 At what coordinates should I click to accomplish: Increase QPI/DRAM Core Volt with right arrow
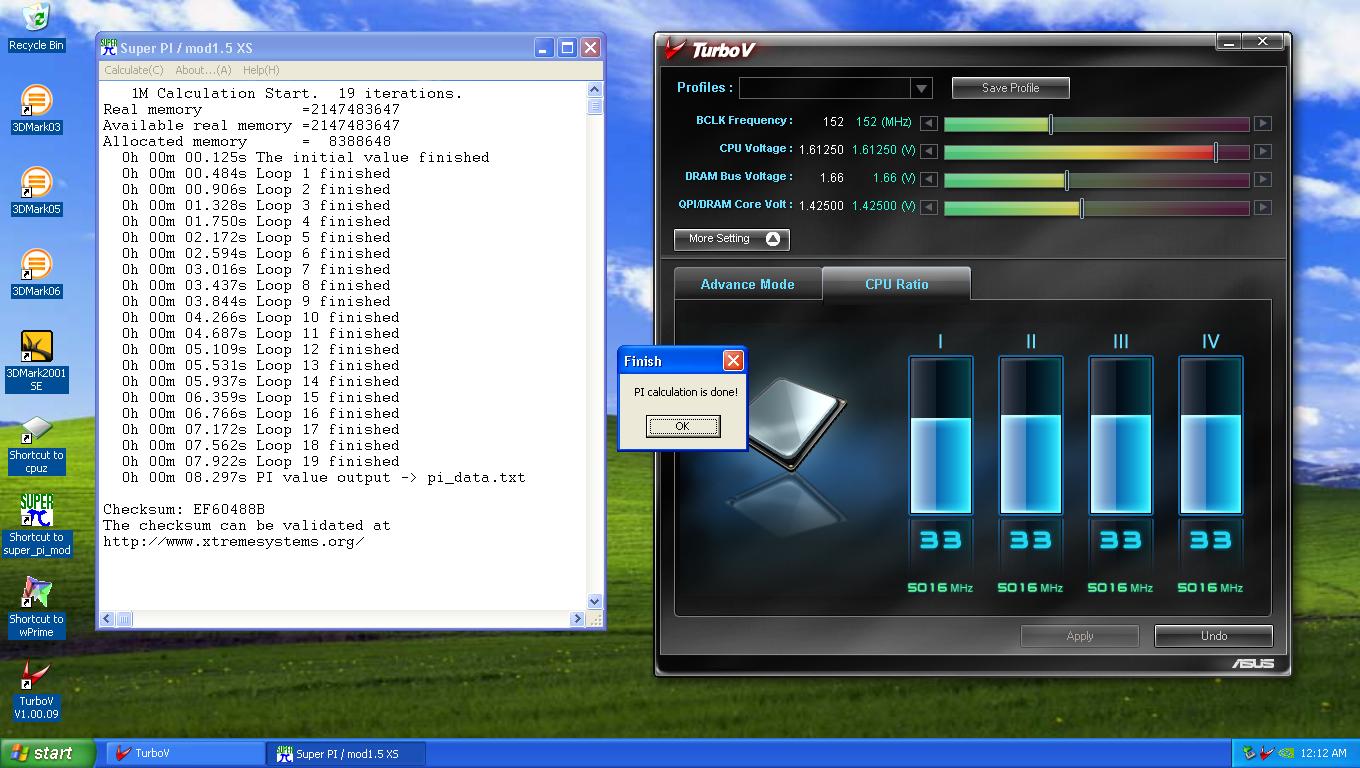click(1263, 208)
